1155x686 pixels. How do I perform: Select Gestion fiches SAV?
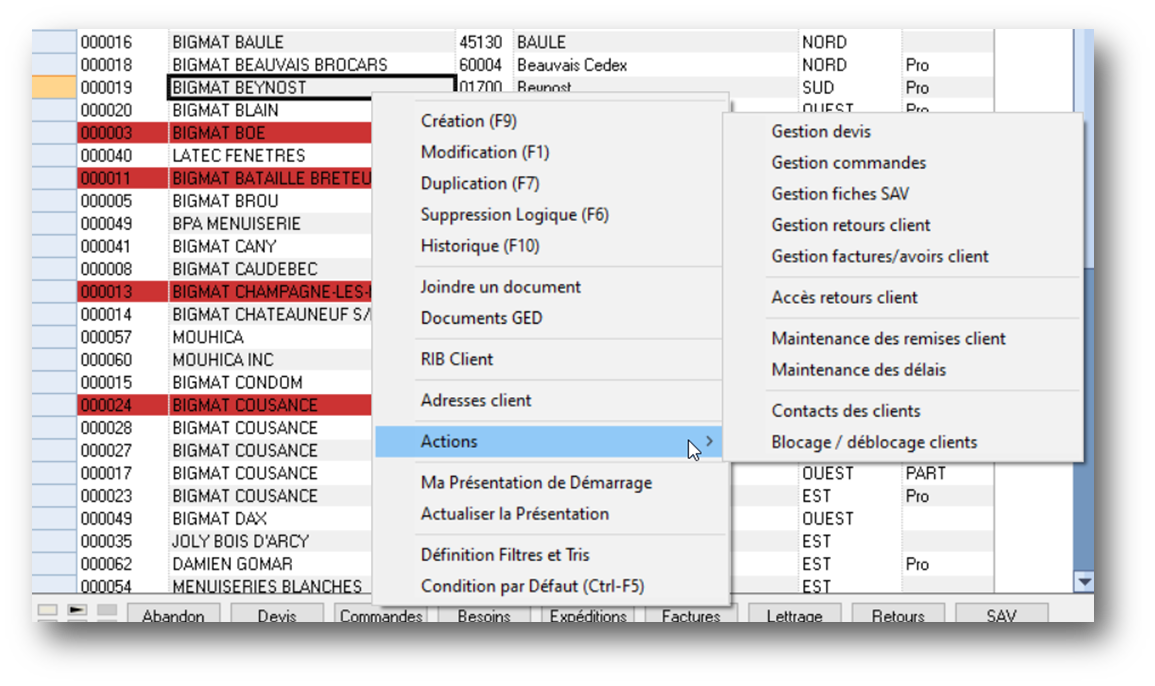[840, 194]
